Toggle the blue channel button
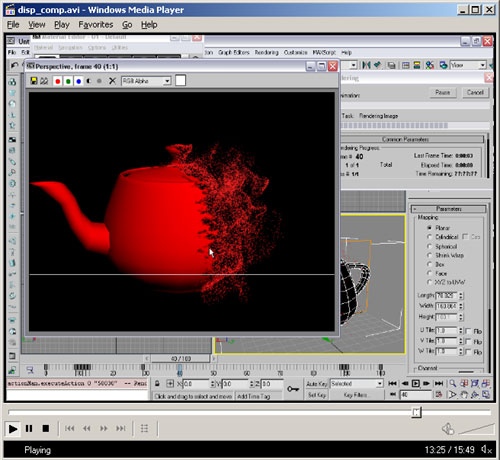This screenshot has width=500, height=460. pos(78,81)
